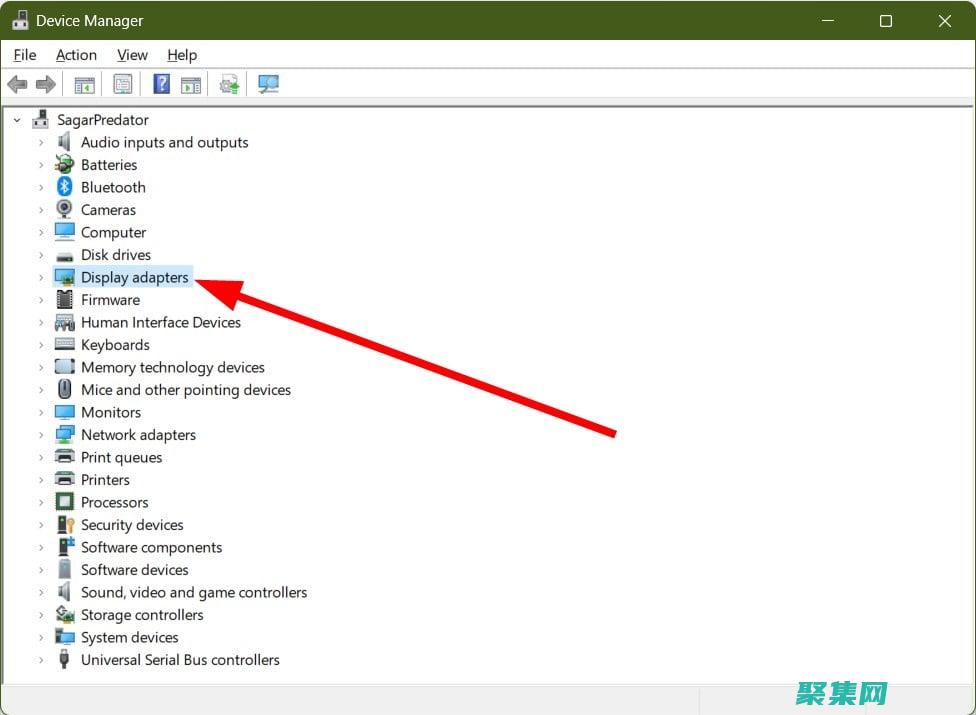This screenshot has width=976, height=715.
Task: Click the Help toolbar icon (blue question mark)
Action: 161,85
